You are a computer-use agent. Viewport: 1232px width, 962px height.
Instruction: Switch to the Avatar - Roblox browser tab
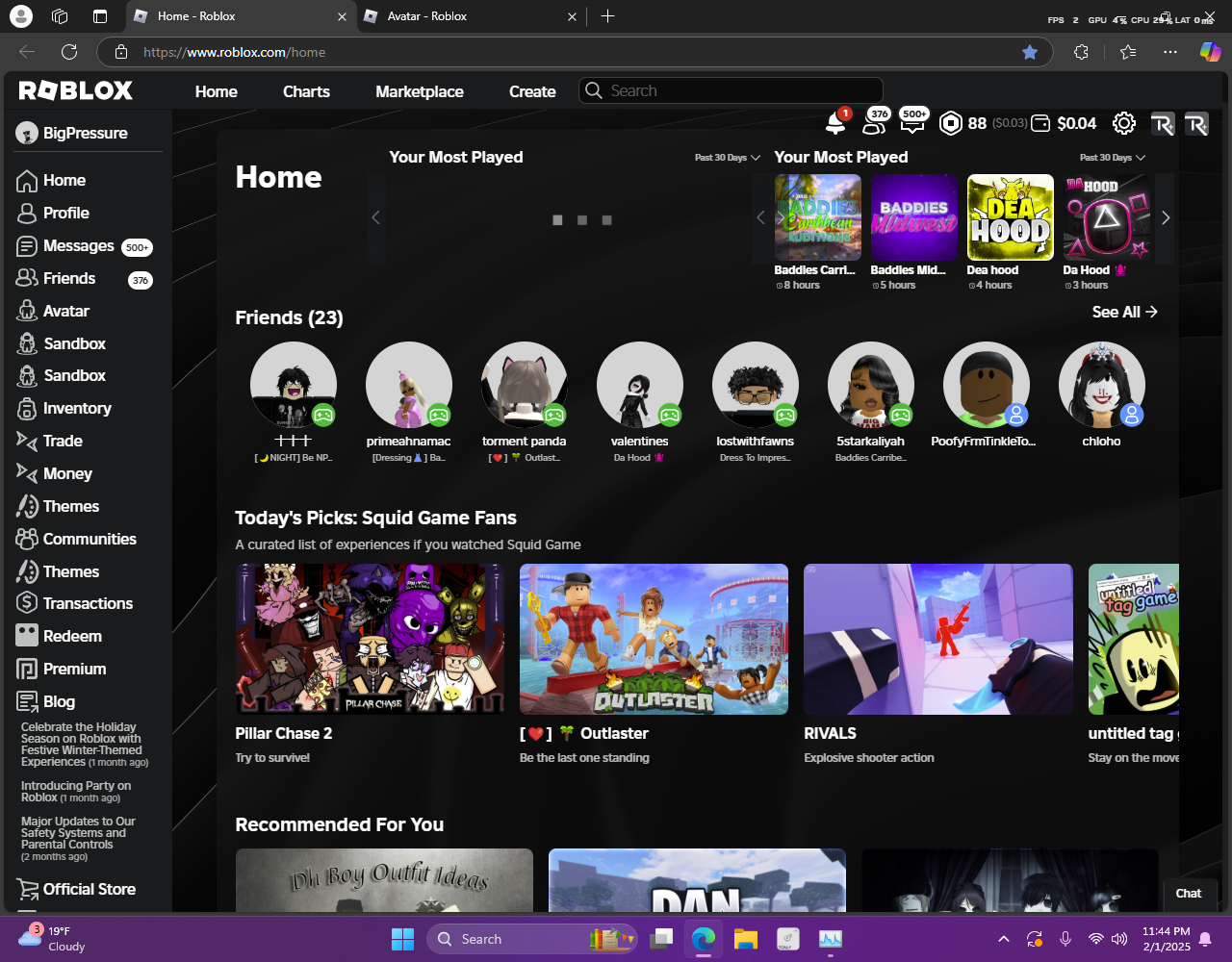(470, 16)
